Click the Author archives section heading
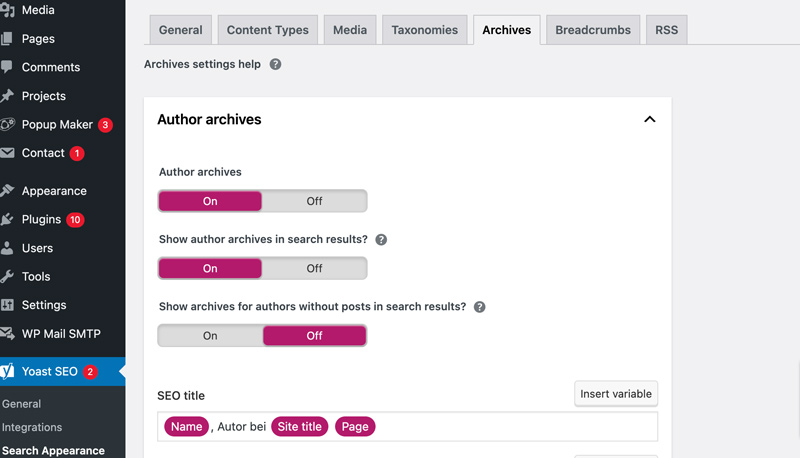Image resolution: width=800 pixels, height=458 pixels. point(209,119)
